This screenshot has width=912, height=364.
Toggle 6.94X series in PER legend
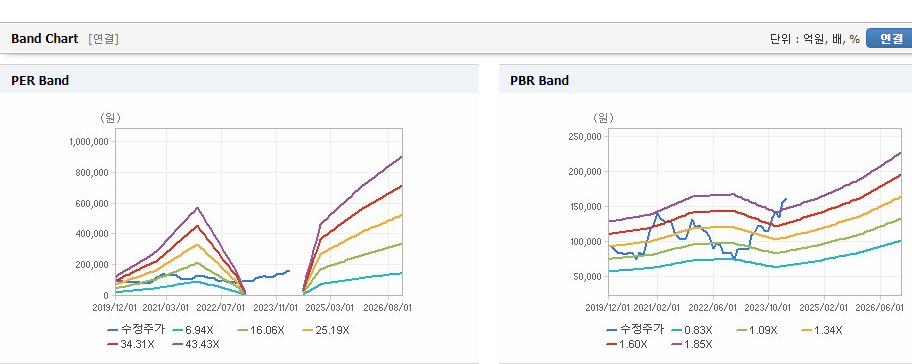click(x=193, y=330)
